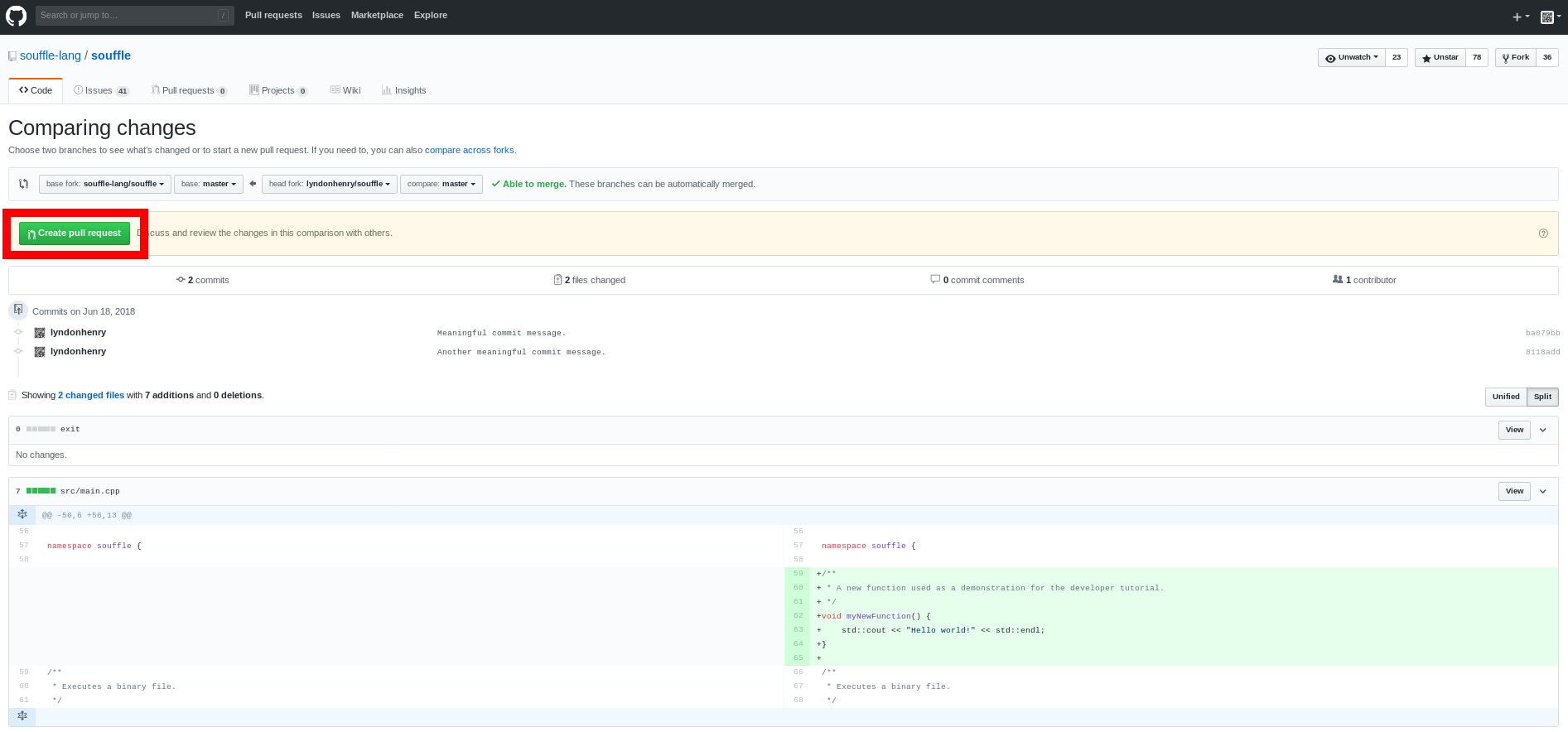
Task: Click the avatar beside the 8118add commit
Action: [x=39, y=352]
